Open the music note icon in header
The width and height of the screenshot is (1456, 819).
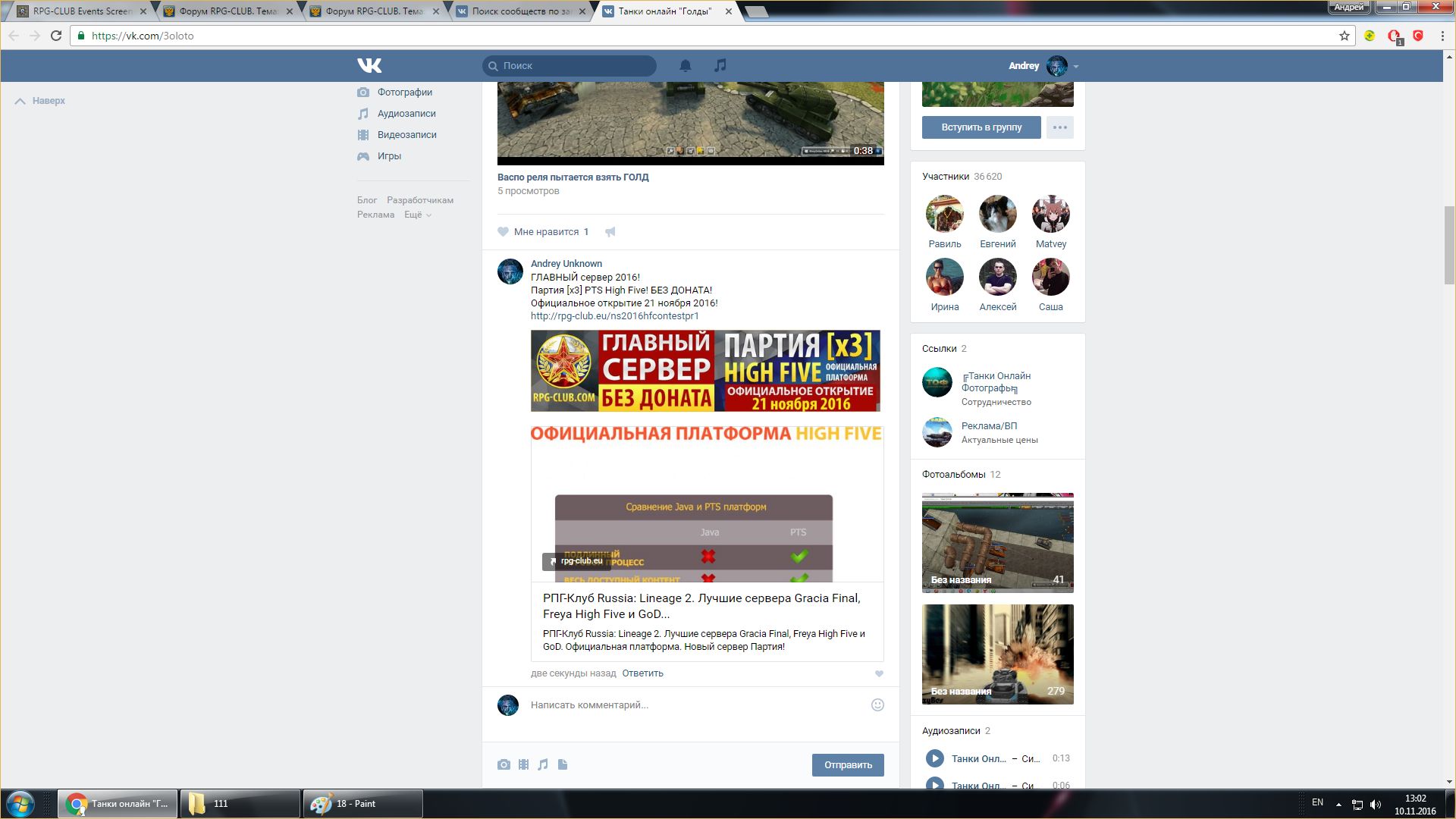click(x=720, y=66)
